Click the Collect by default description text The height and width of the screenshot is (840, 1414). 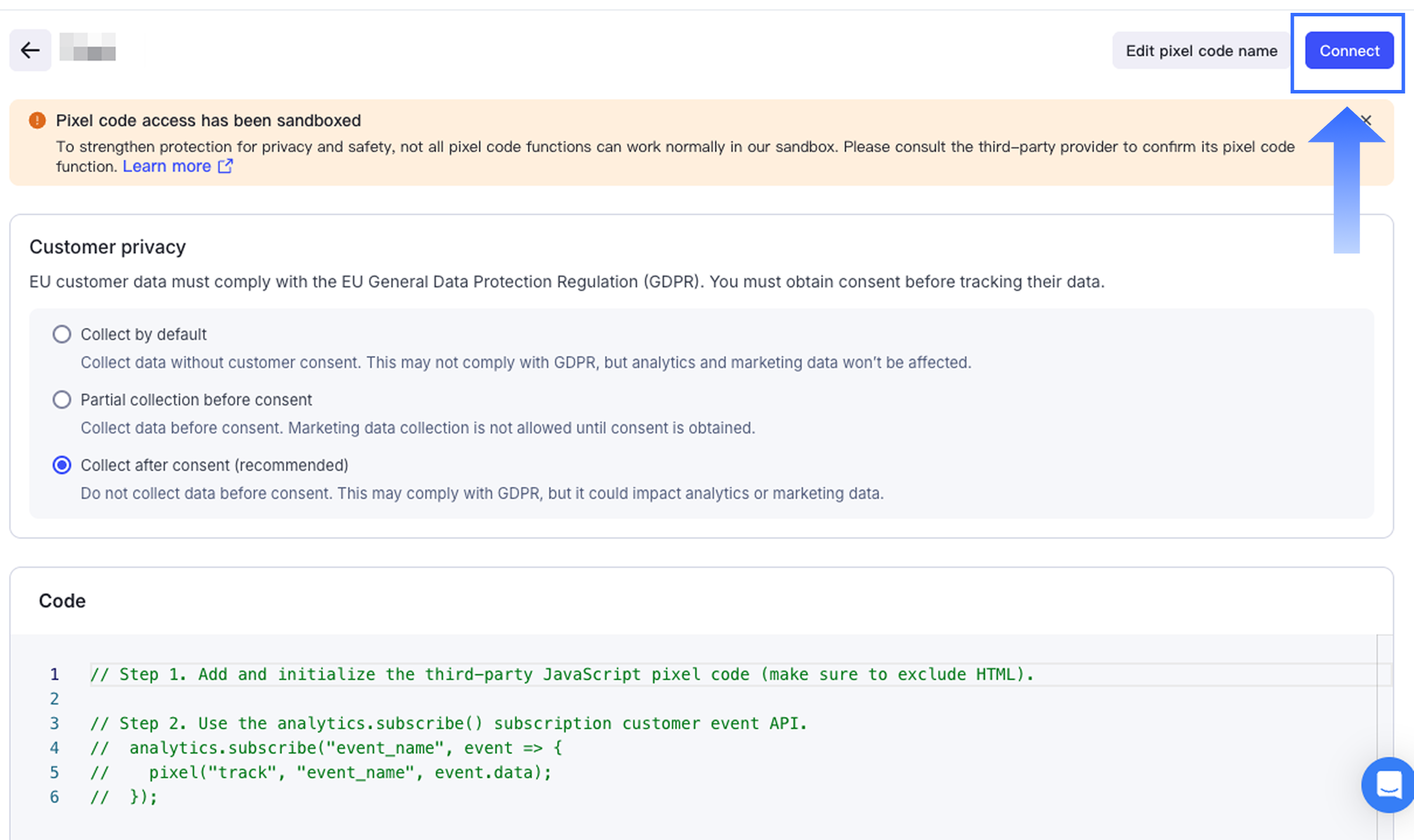525,363
